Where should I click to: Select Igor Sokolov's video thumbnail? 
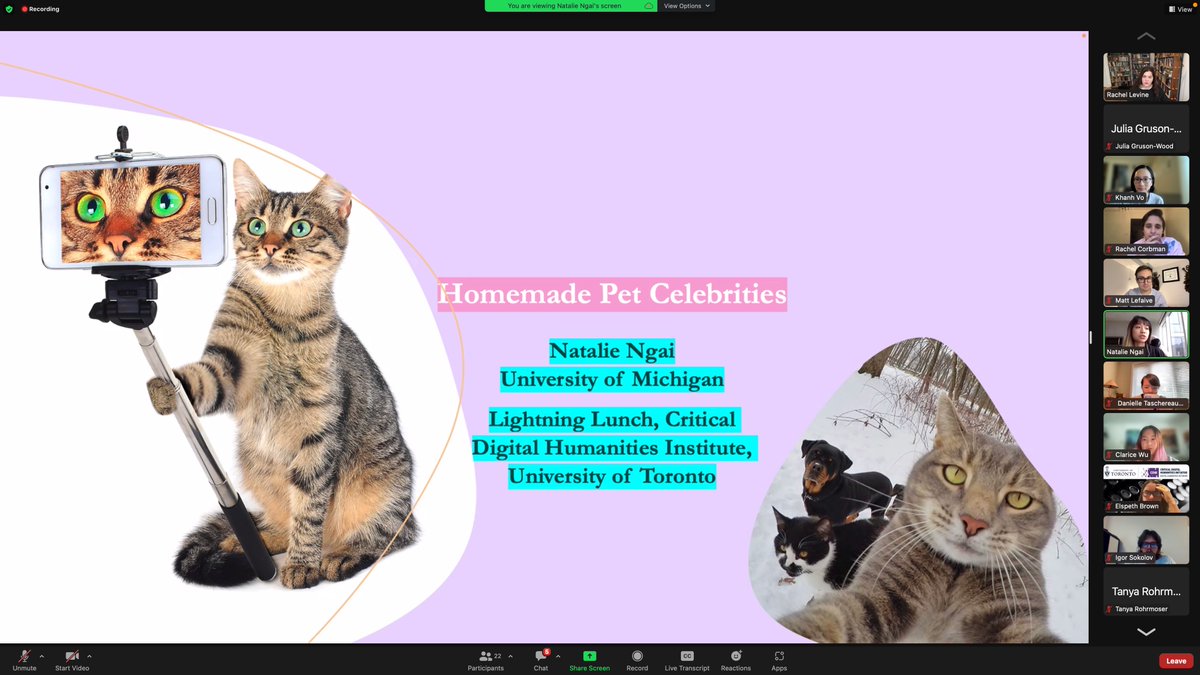coord(1146,540)
